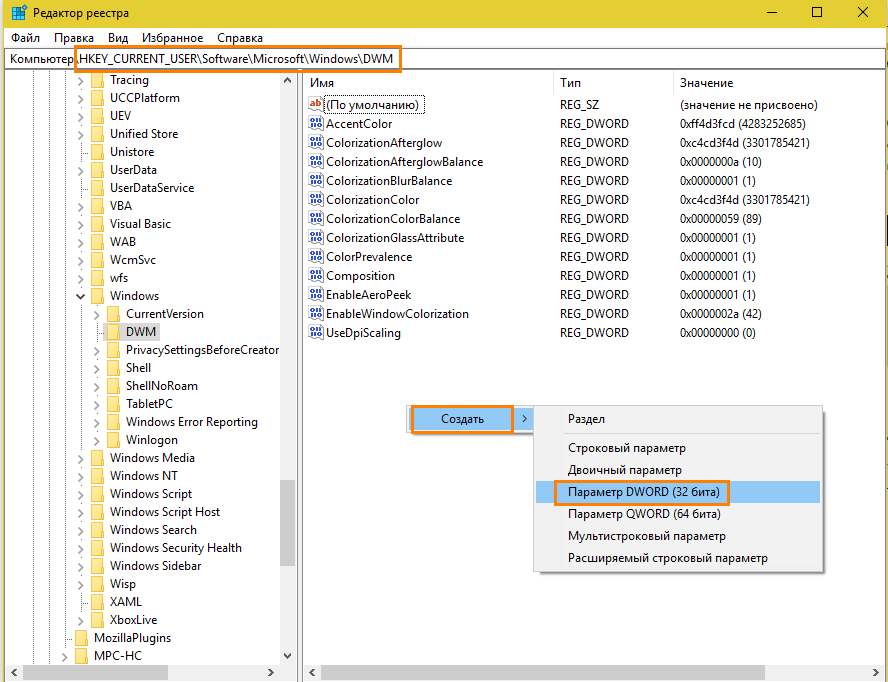
Task: Expand the Windows NT tree node
Action: click(x=81, y=476)
